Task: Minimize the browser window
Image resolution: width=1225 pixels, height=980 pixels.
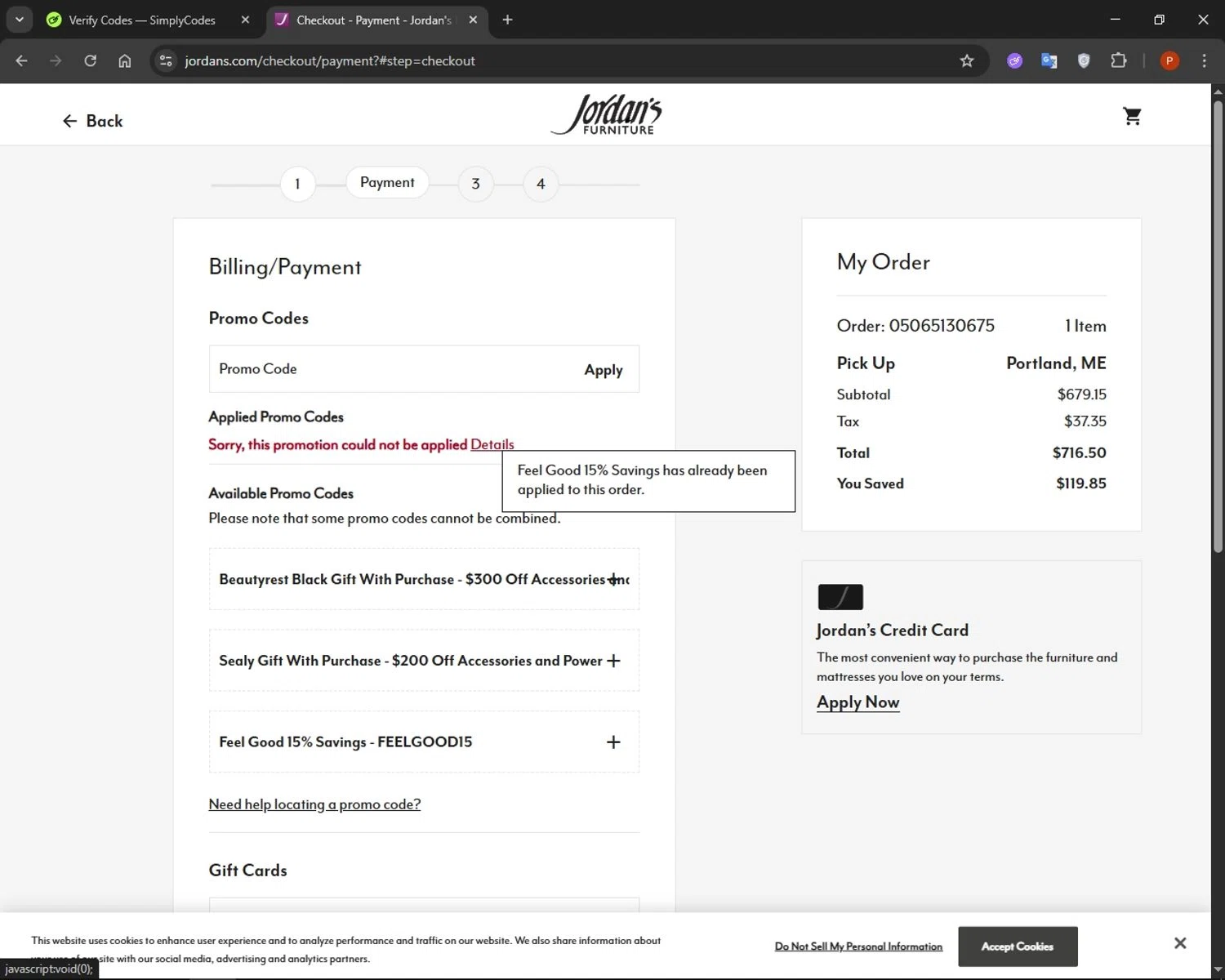Action: (x=1116, y=20)
